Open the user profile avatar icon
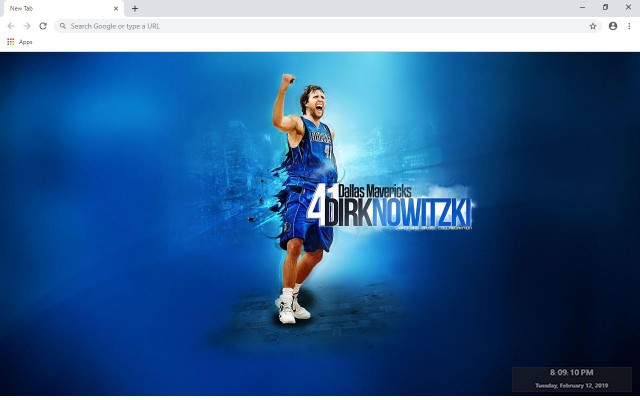 (613, 26)
